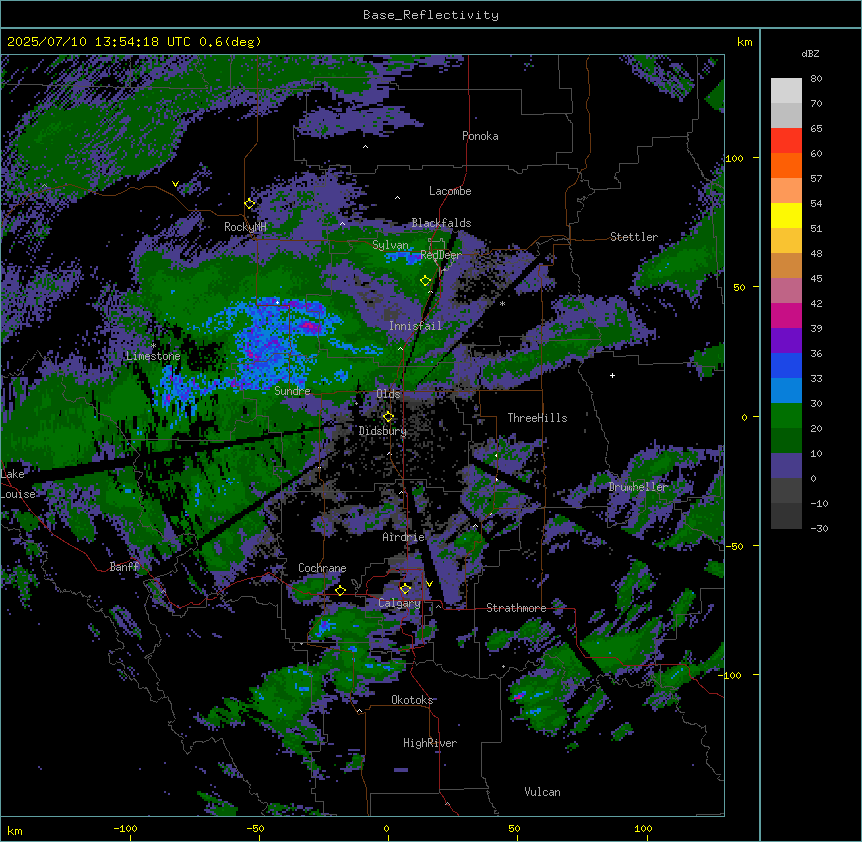Click the -30 value on dBZ legend
This screenshot has height=842, width=862.
(x=819, y=529)
